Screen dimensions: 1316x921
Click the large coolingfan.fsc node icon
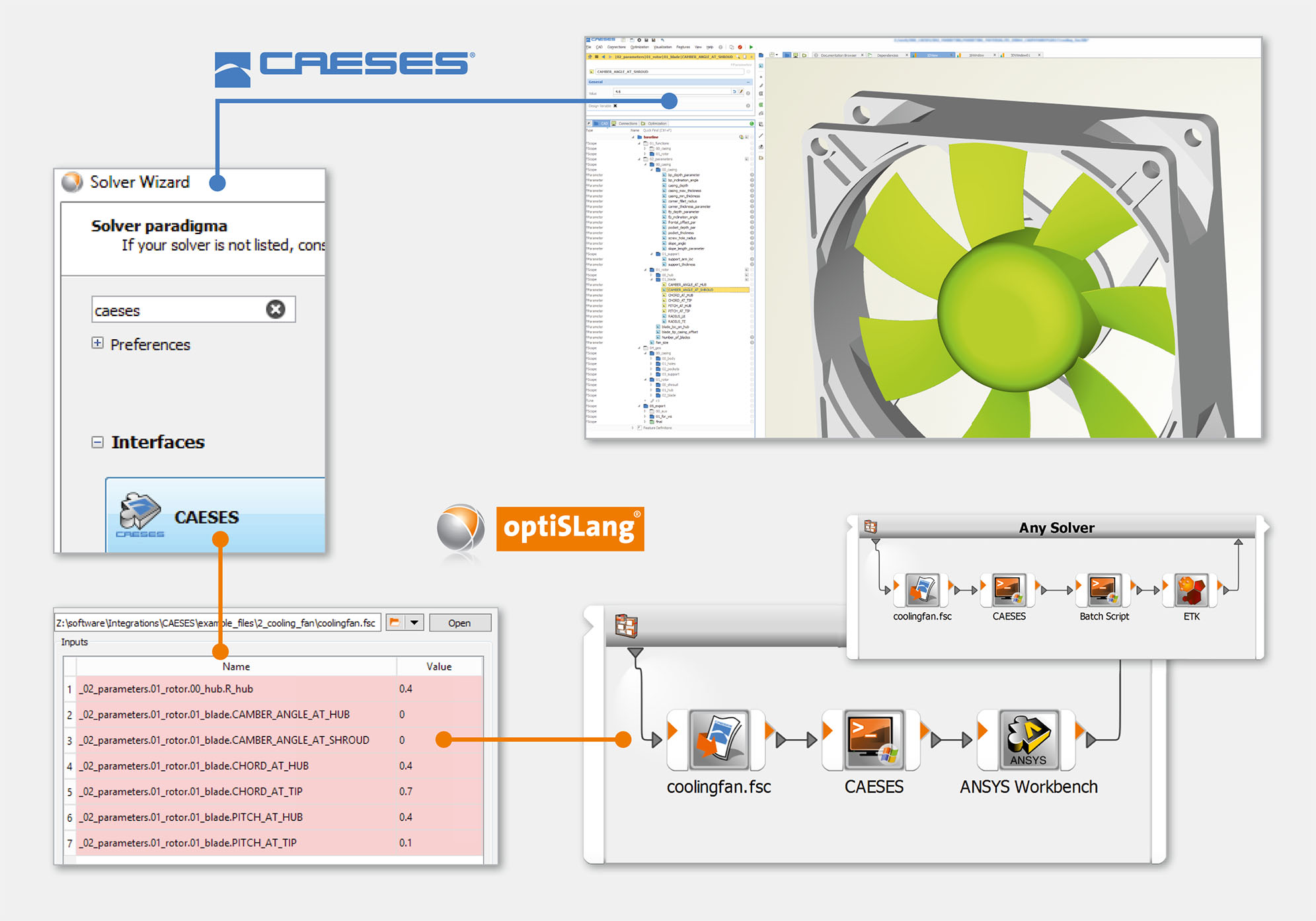click(718, 740)
